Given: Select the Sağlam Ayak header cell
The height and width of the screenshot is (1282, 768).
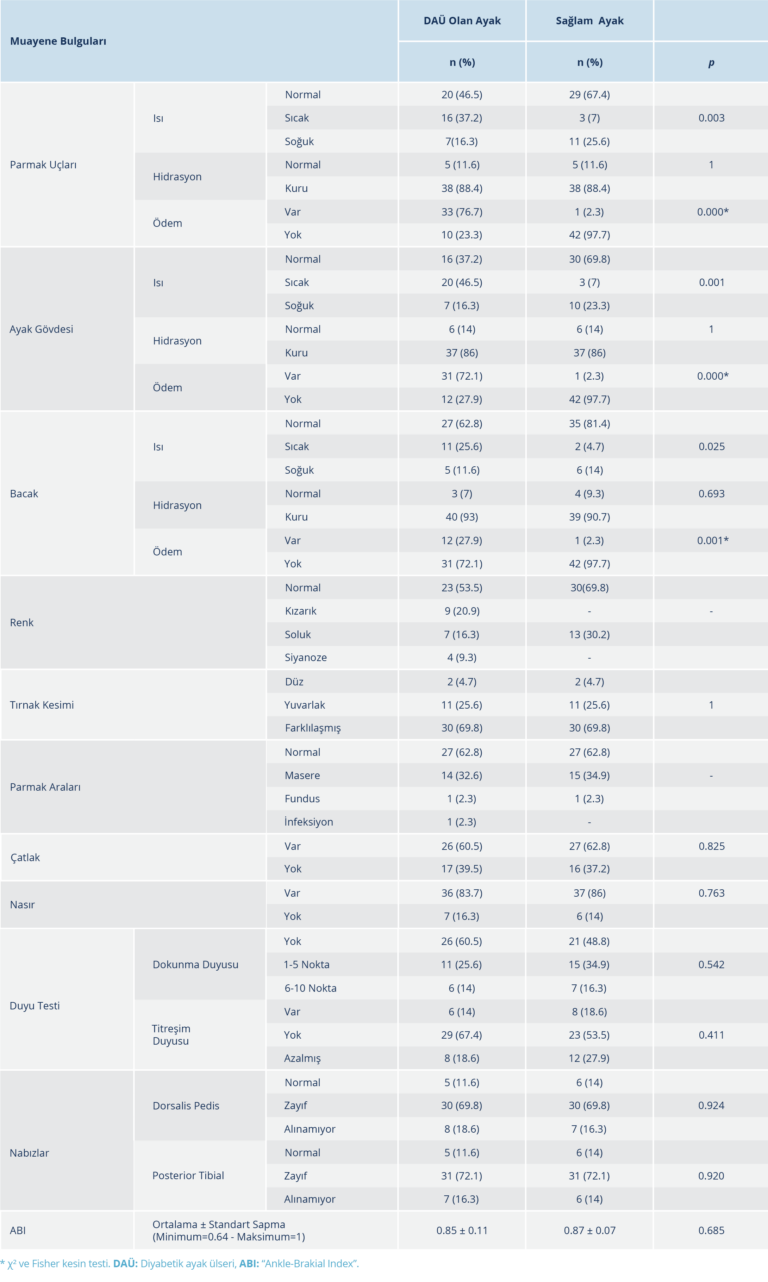Looking at the screenshot, I should (589, 20).
